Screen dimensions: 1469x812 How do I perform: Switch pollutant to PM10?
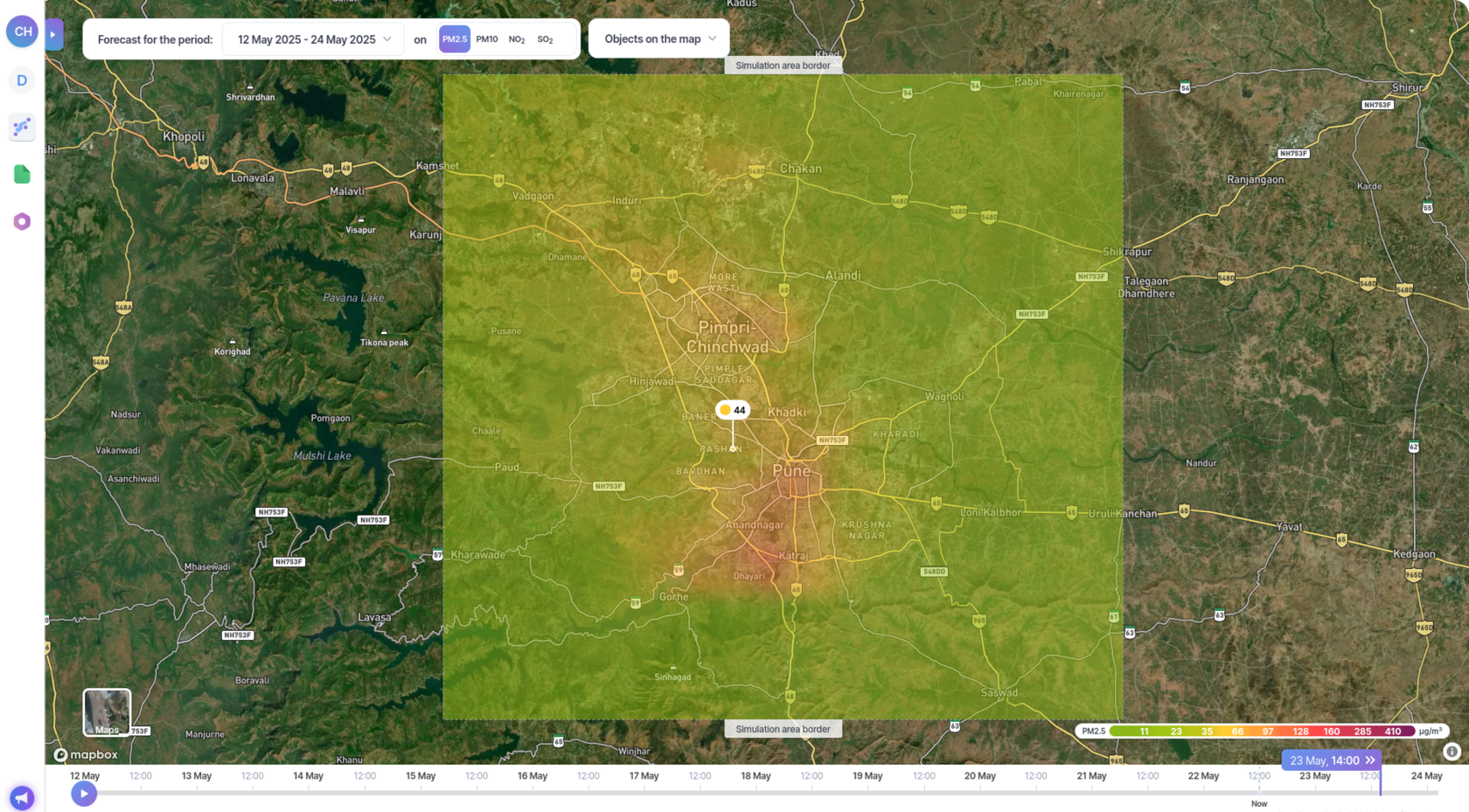click(487, 39)
